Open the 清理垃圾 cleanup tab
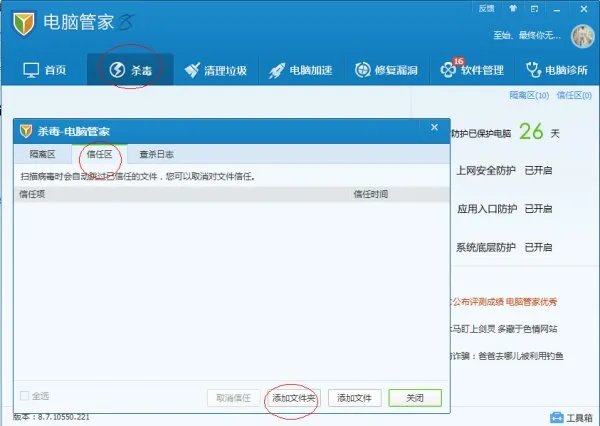Image resolution: width=600 pixels, height=426 pixels. [x=215, y=70]
